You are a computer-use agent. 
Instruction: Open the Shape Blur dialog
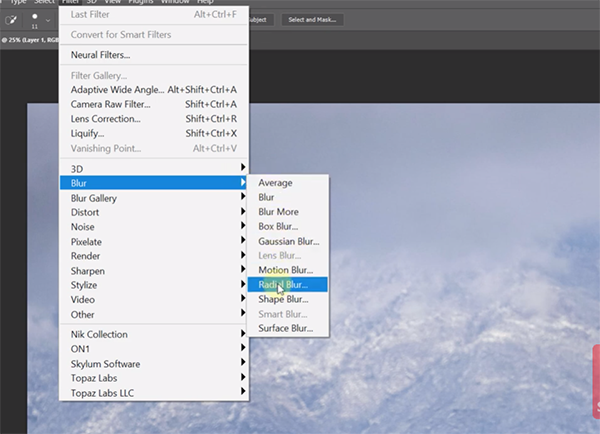point(288,299)
